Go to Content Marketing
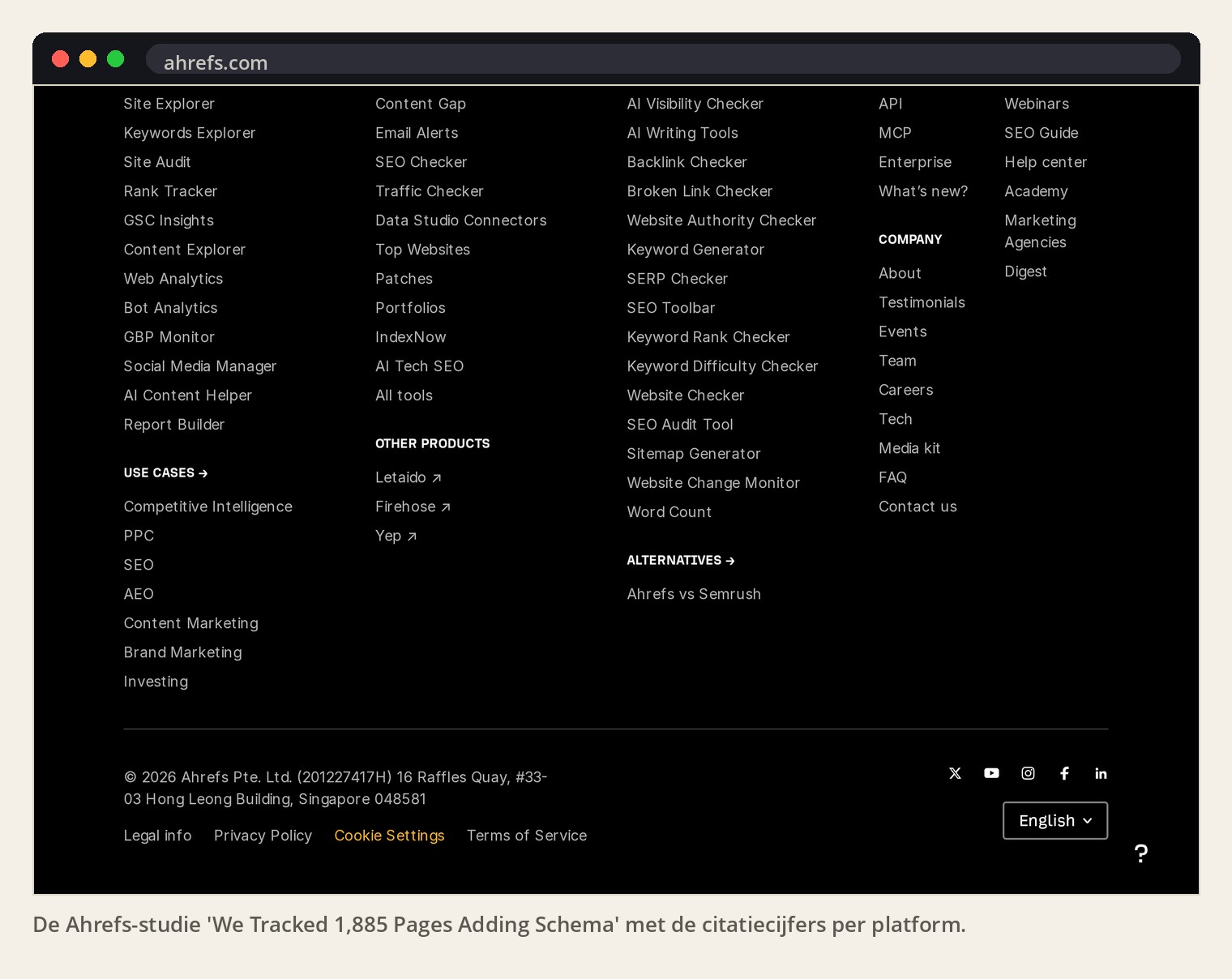1232x979 pixels. (x=191, y=623)
